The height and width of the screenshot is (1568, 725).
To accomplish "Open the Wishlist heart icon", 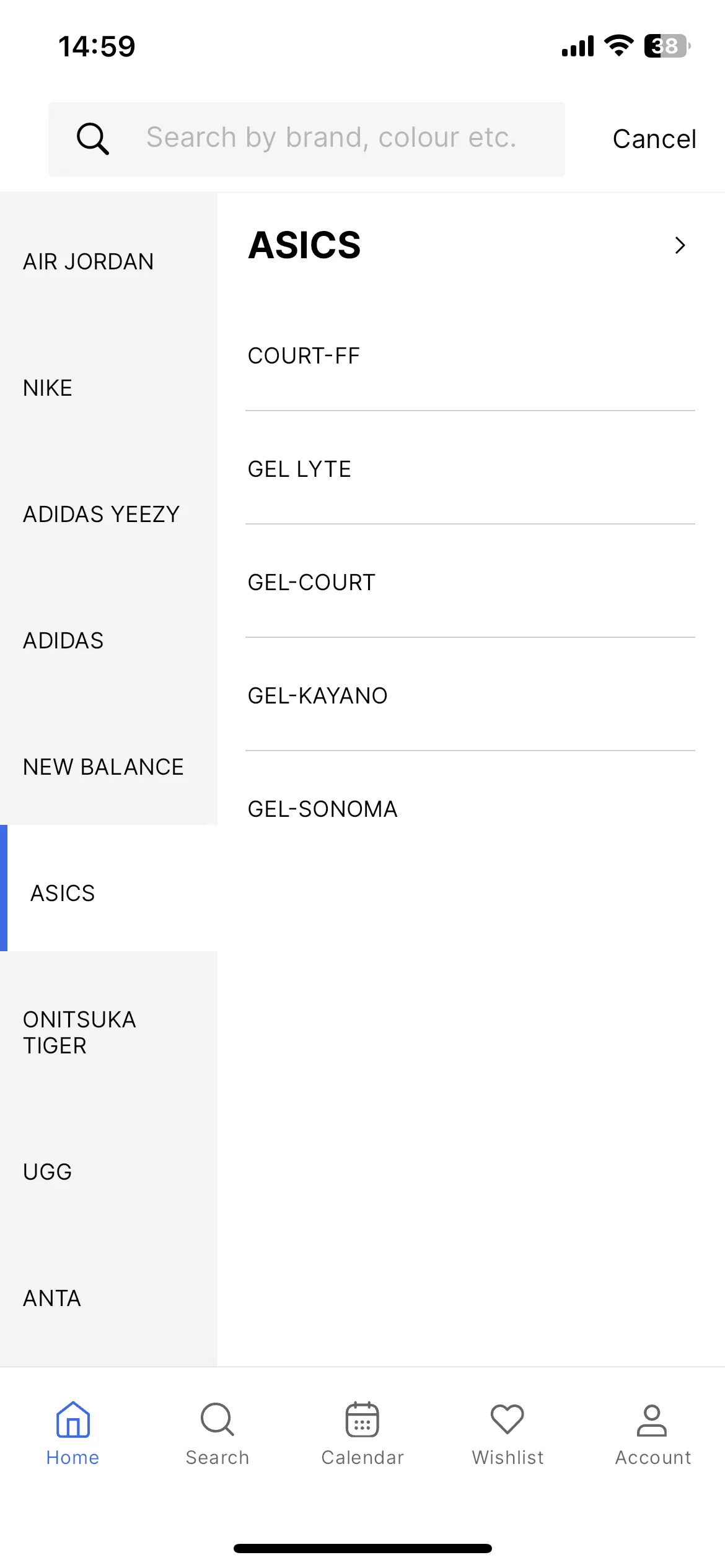I will pos(507,1419).
